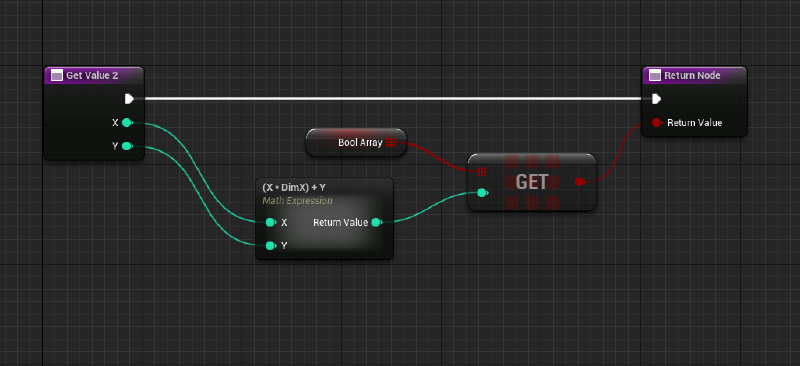Click the GET node array input pin
The width and height of the screenshot is (800, 366).
(x=482, y=172)
